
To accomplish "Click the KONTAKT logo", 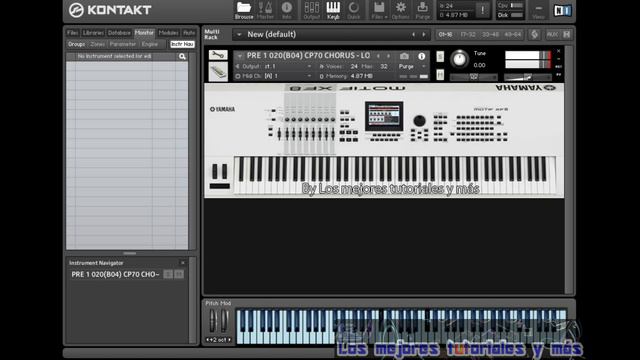I will click(x=110, y=10).
